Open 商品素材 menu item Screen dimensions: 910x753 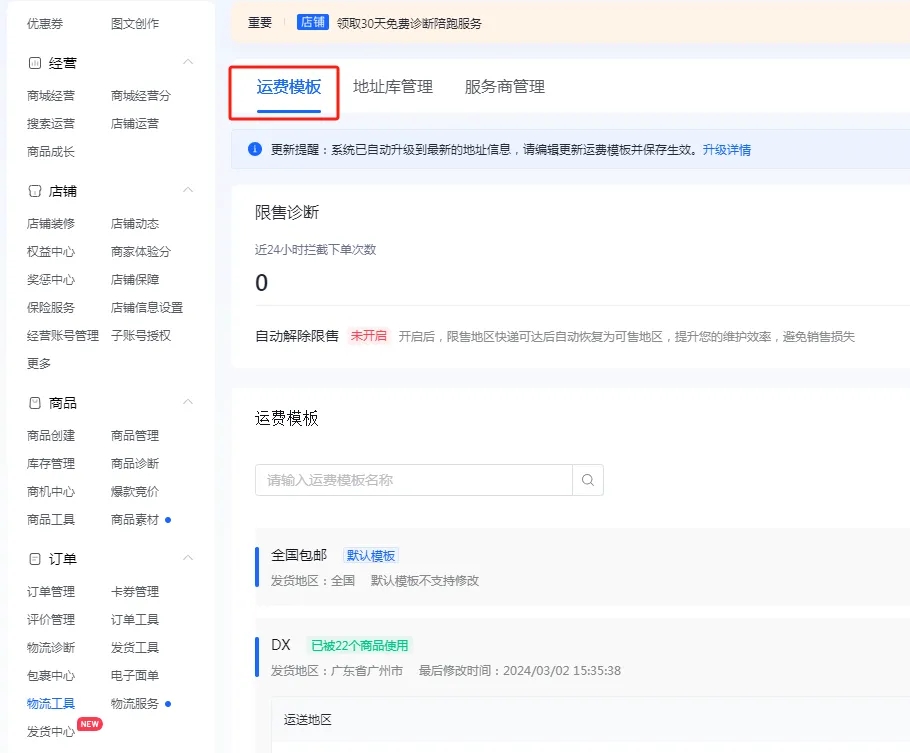coord(135,519)
